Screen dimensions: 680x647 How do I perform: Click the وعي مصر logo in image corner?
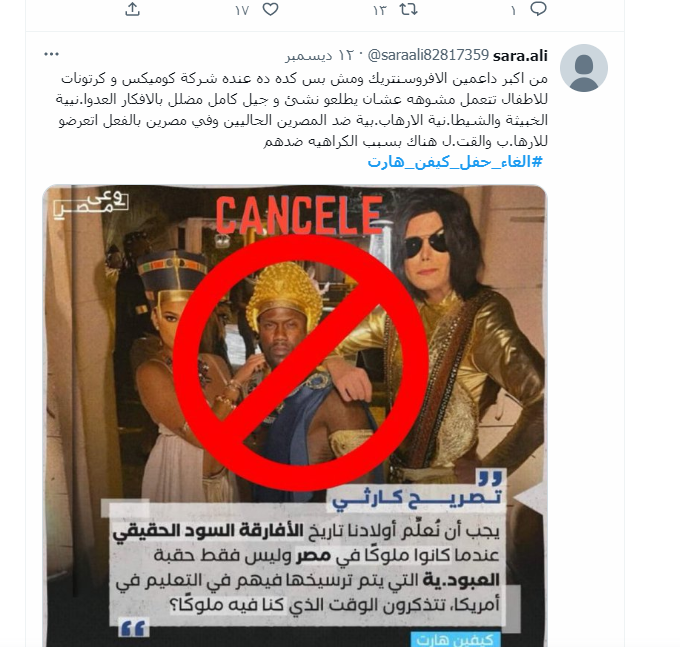pyautogui.click(x=91, y=205)
